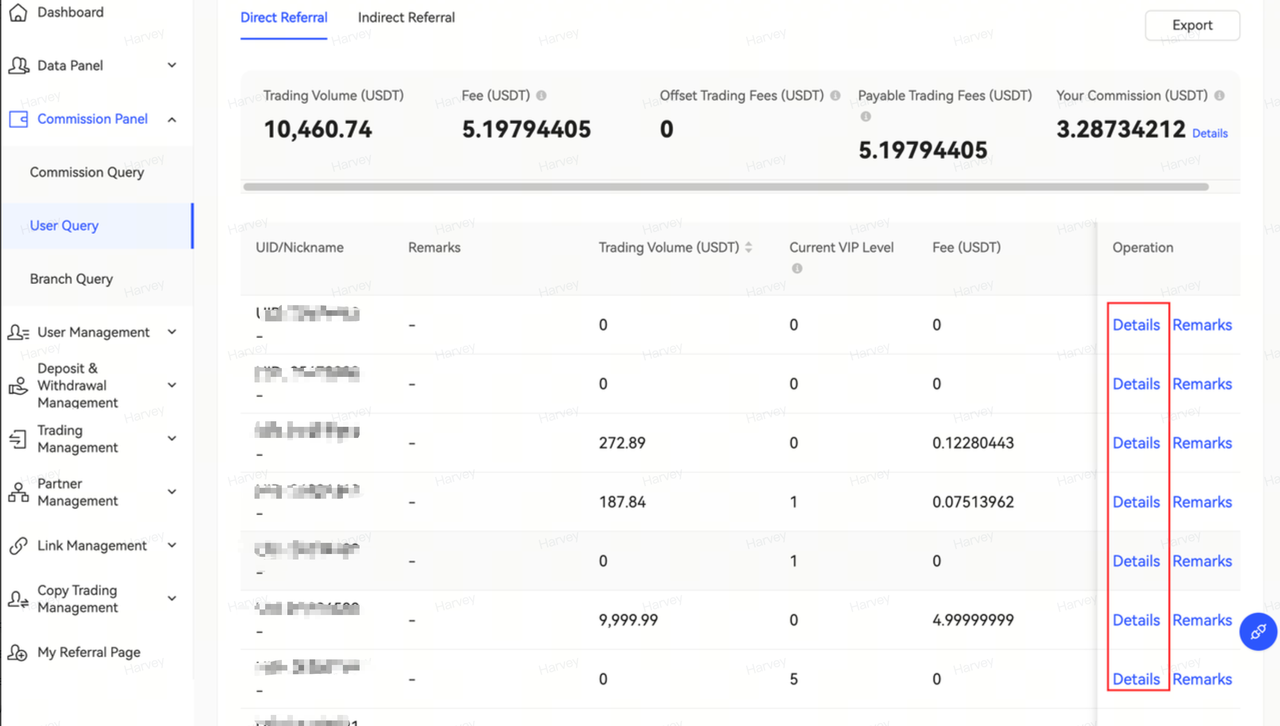Click the Dashboard home icon

coord(18,12)
